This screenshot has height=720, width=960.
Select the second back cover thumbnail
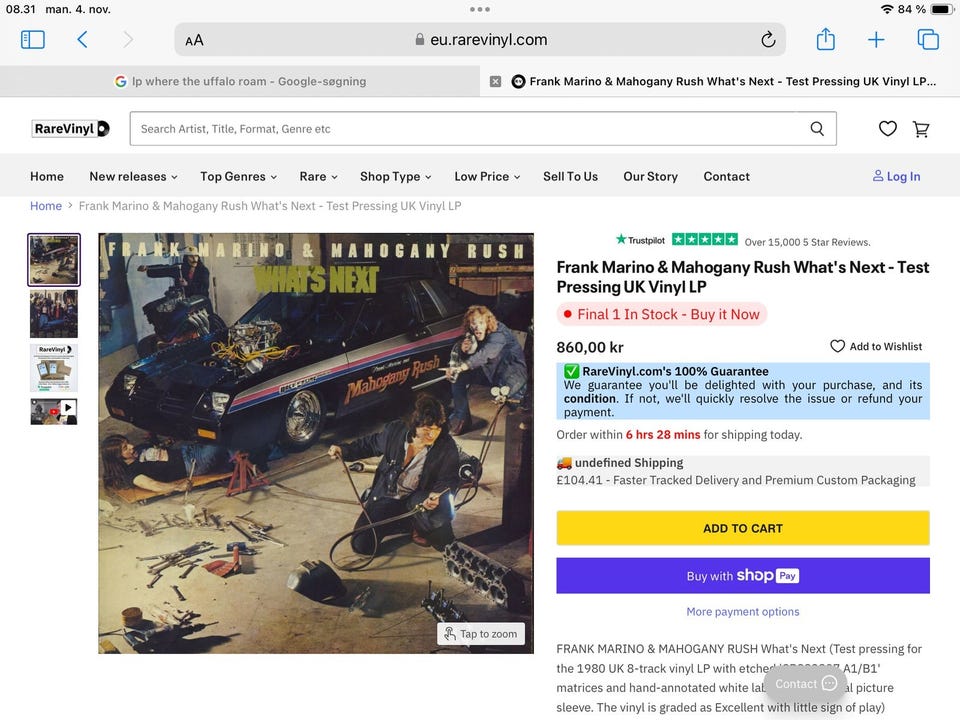point(54,314)
